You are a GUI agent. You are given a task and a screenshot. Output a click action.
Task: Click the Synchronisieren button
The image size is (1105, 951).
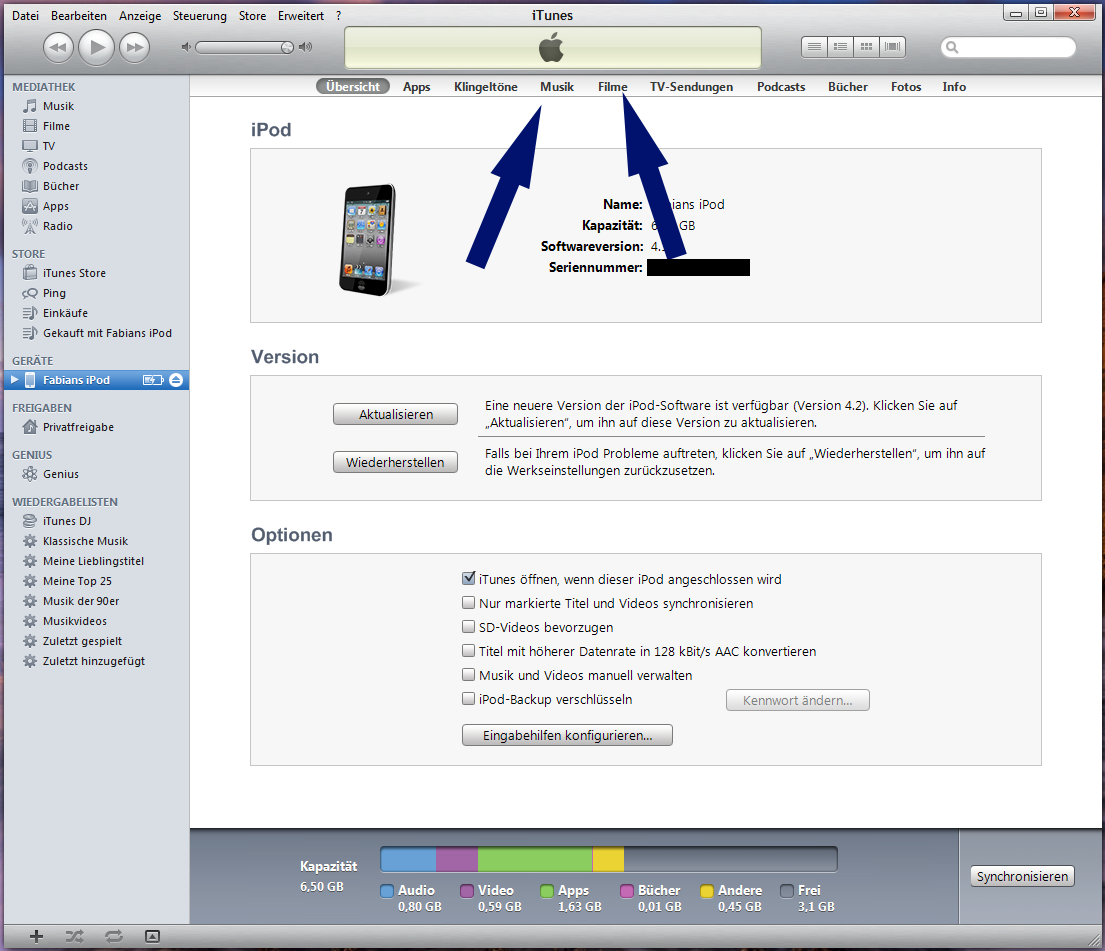[1022, 876]
